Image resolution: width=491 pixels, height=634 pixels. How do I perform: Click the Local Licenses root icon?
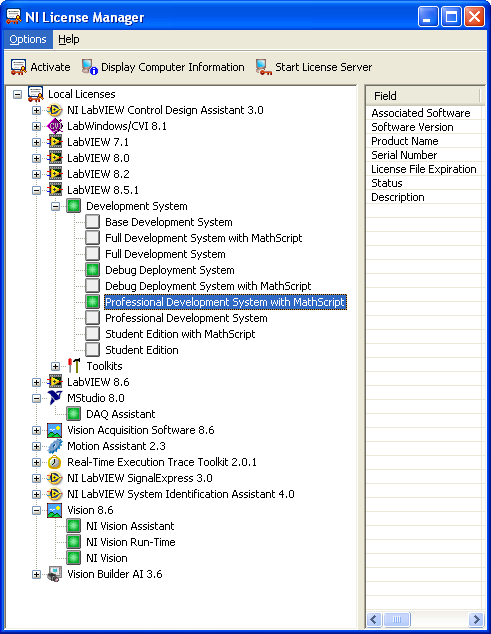click(x=36, y=94)
